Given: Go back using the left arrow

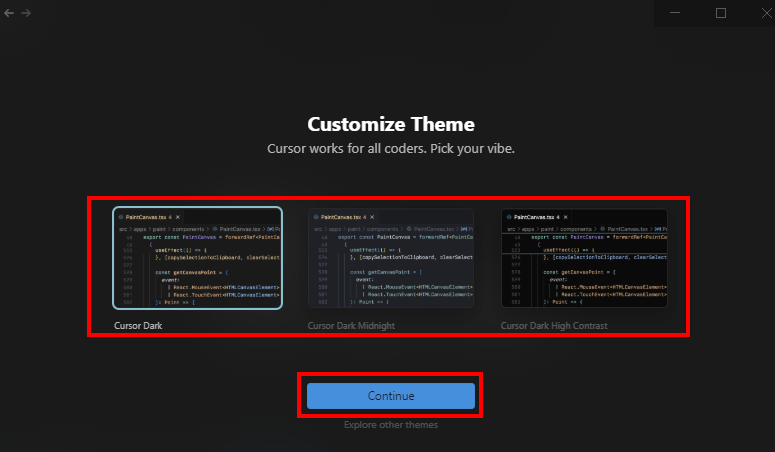Looking at the screenshot, I should [x=9, y=13].
